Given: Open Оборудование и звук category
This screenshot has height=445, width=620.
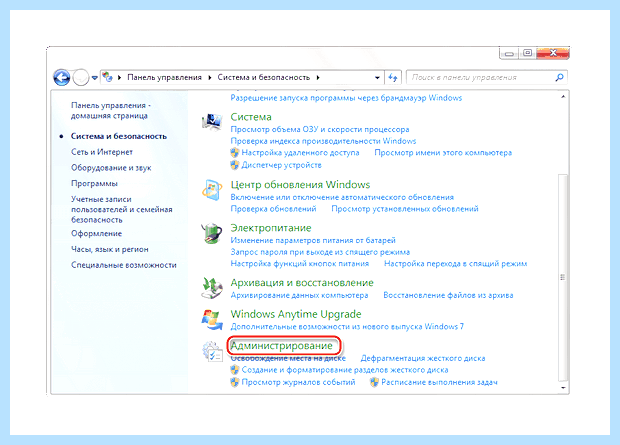Looking at the screenshot, I should coord(111,168).
